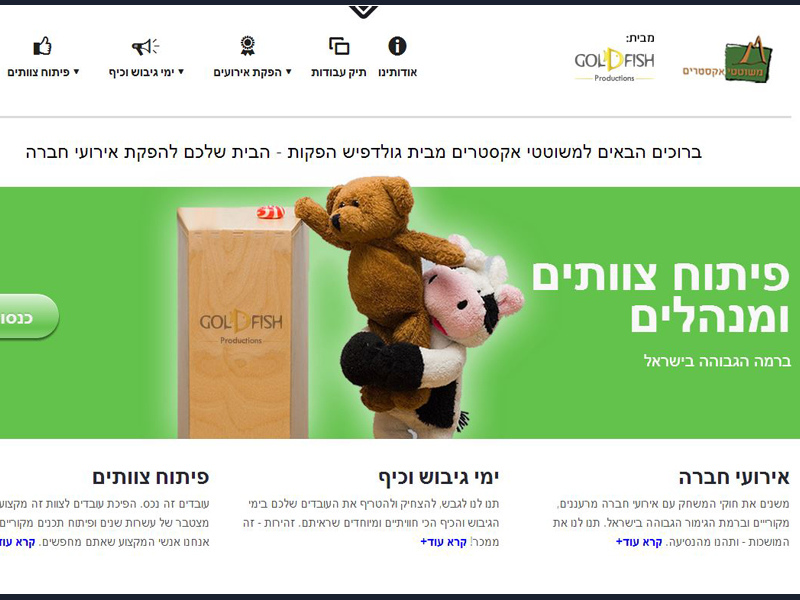
Task: Click קרא עוד under אירועי חברה
Action: (x=639, y=542)
